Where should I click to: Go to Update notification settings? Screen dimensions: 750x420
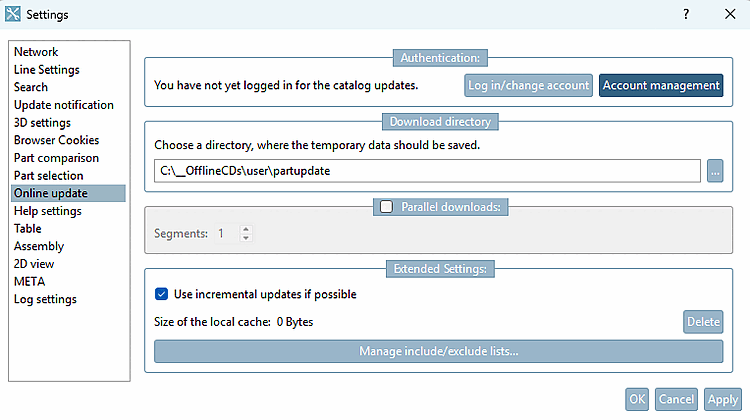(64, 105)
